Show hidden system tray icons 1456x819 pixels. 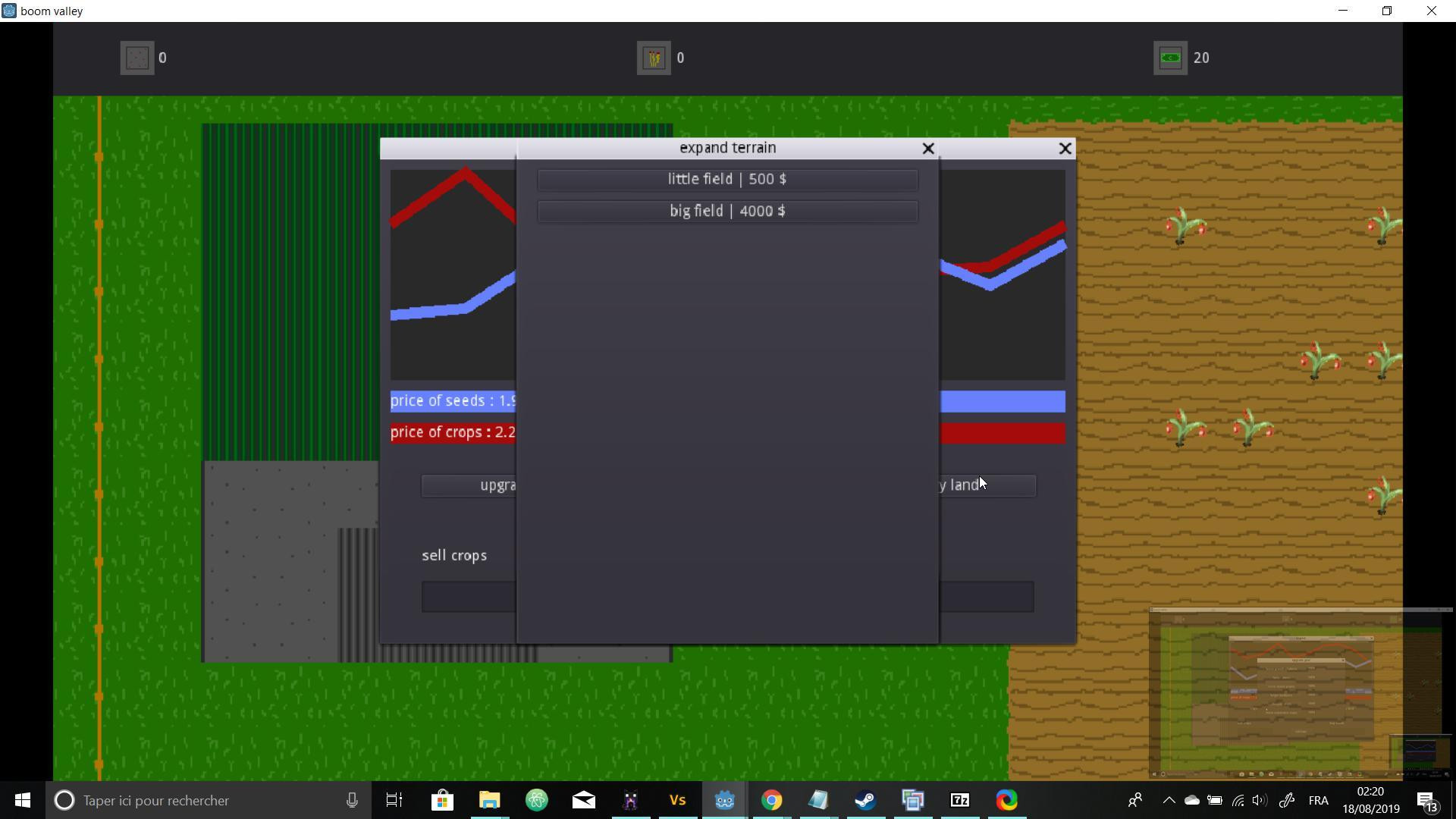1169,800
